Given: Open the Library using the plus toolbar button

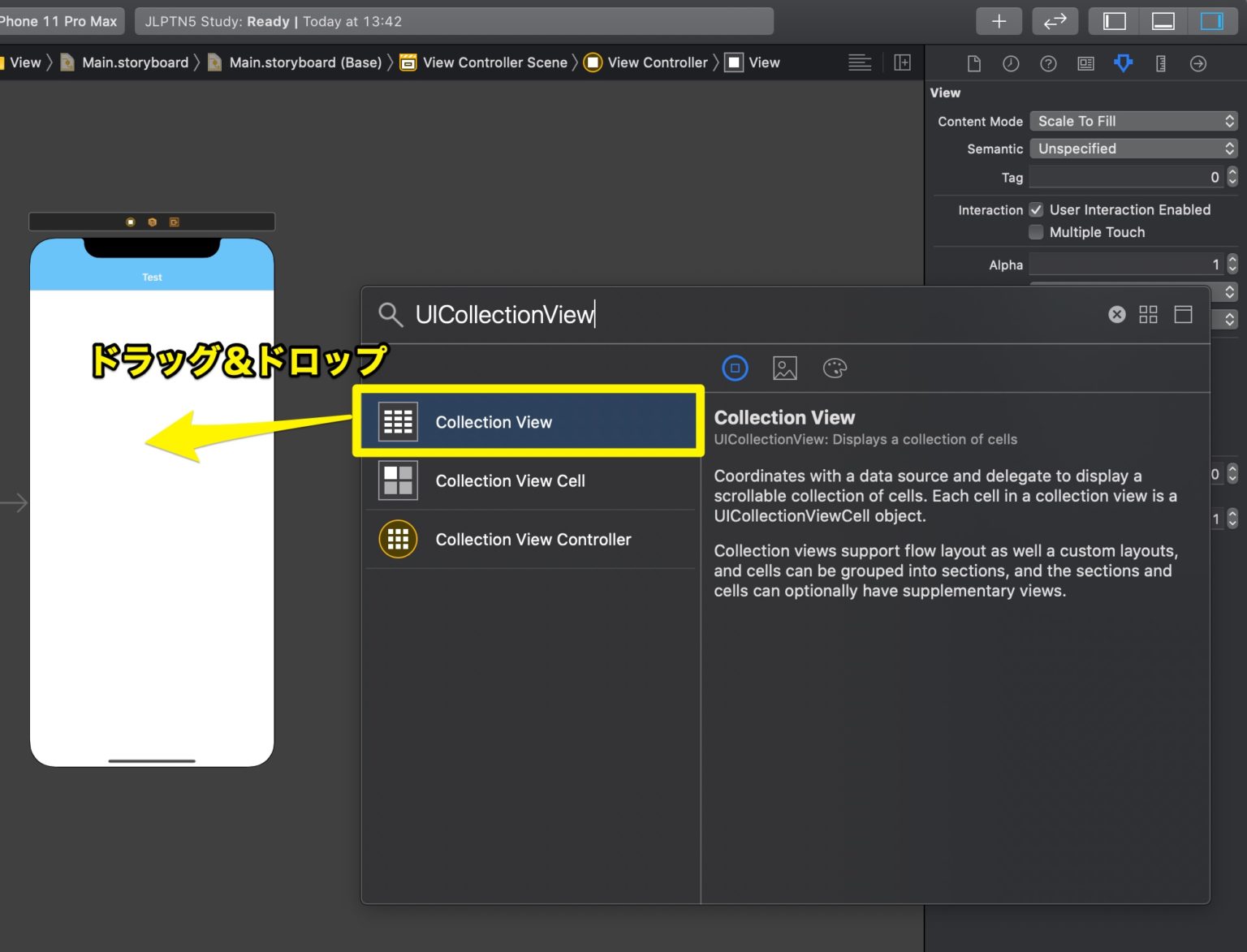Looking at the screenshot, I should 999,21.
